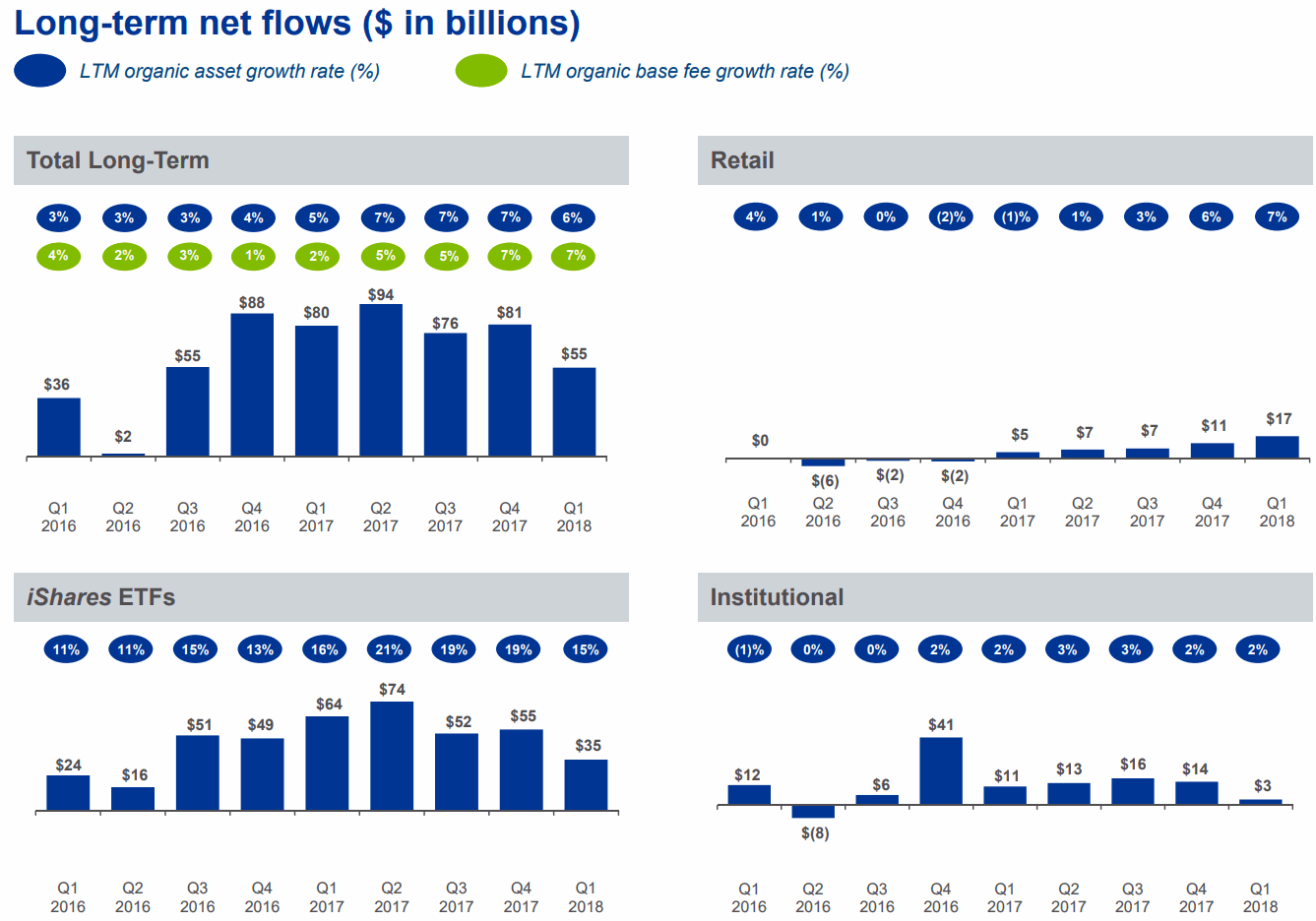
Task: Select the Q4 2016 bar in Institutional chart
Action: [x=941, y=770]
